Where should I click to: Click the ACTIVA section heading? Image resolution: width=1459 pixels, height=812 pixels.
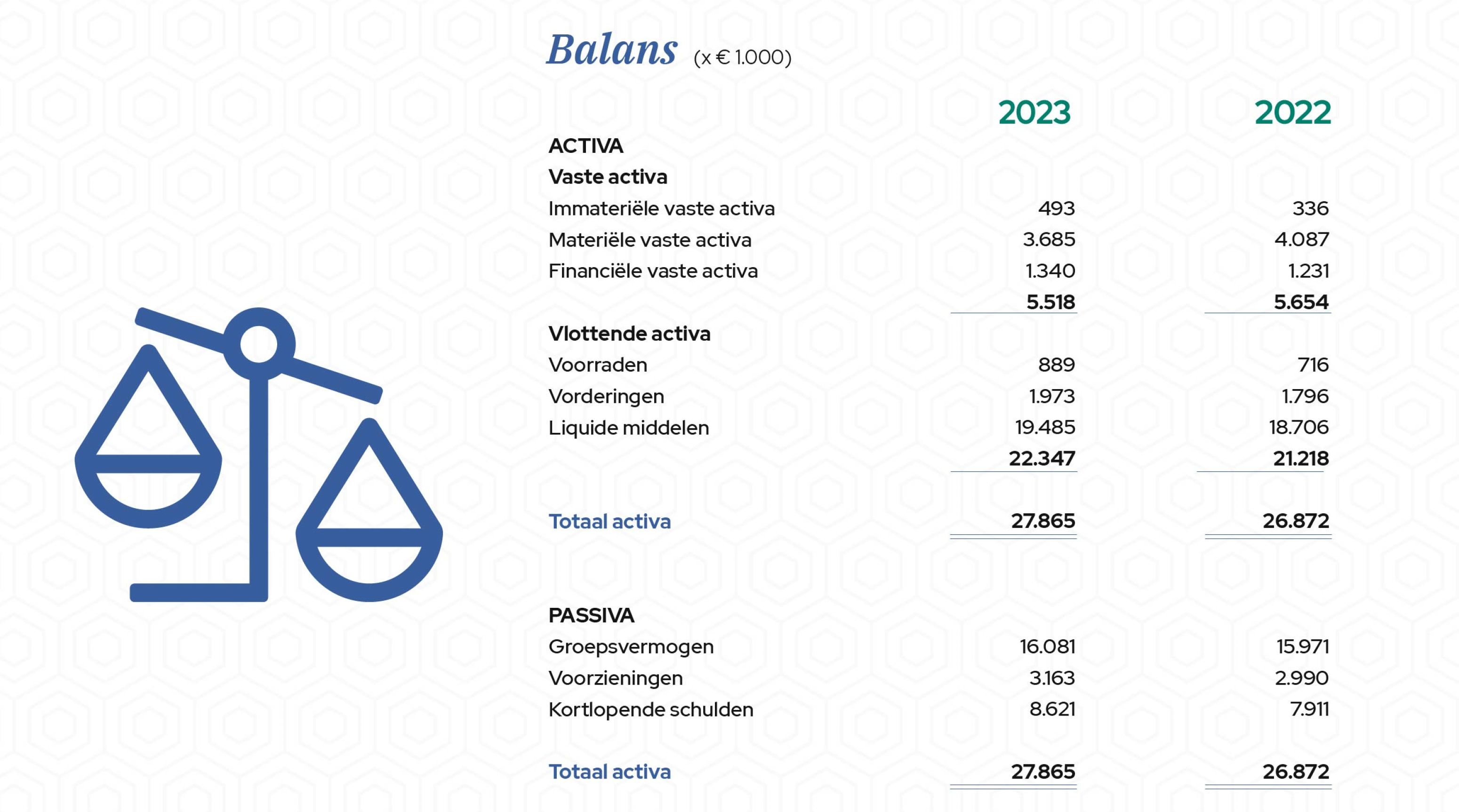pos(585,146)
